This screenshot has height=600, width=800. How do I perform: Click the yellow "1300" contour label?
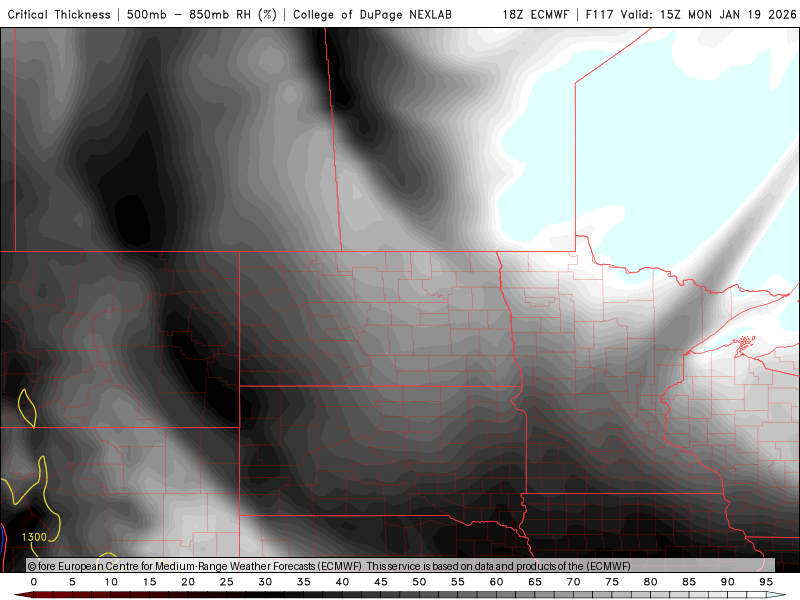coord(34,537)
